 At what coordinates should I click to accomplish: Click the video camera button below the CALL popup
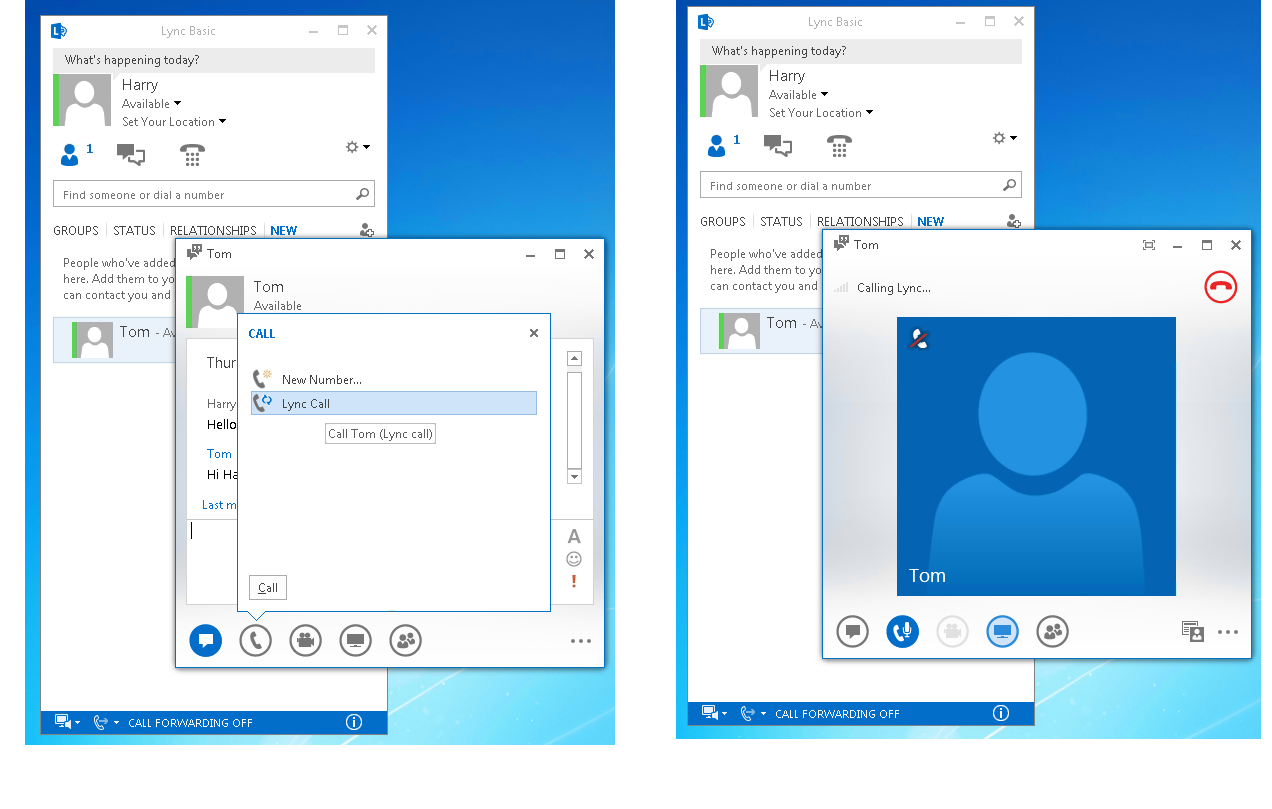tap(306, 641)
